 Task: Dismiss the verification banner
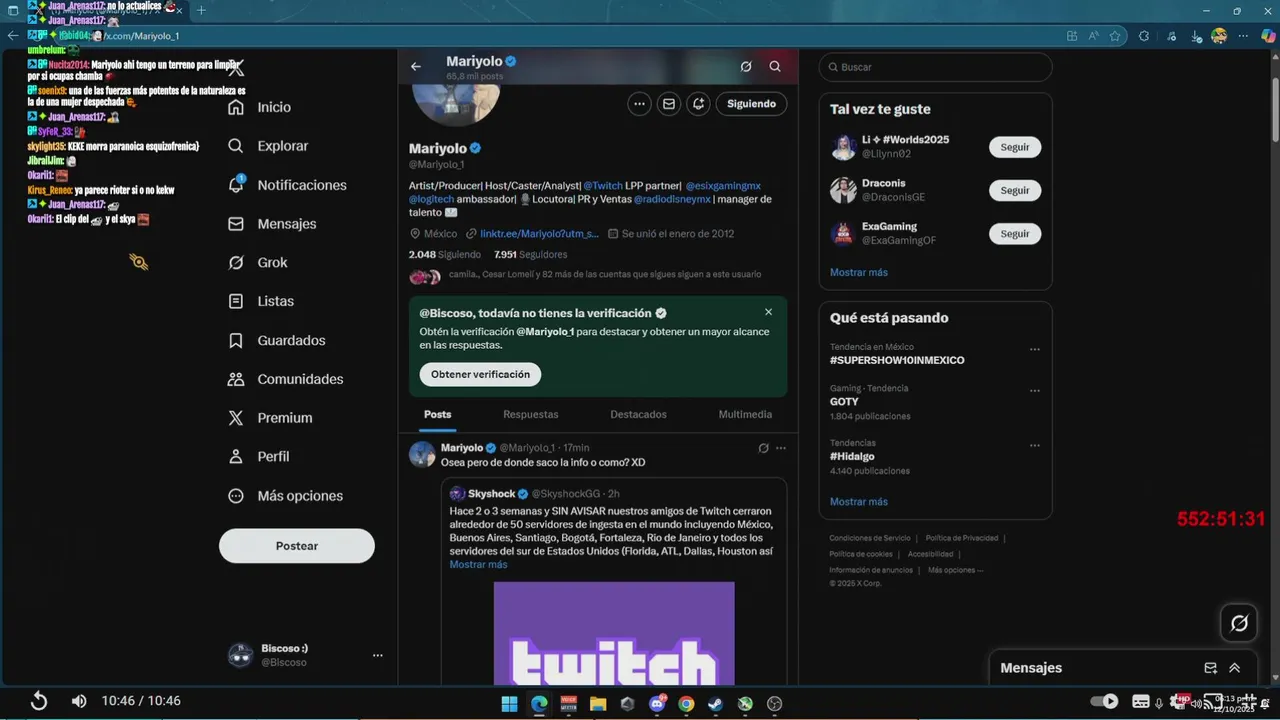point(768,312)
